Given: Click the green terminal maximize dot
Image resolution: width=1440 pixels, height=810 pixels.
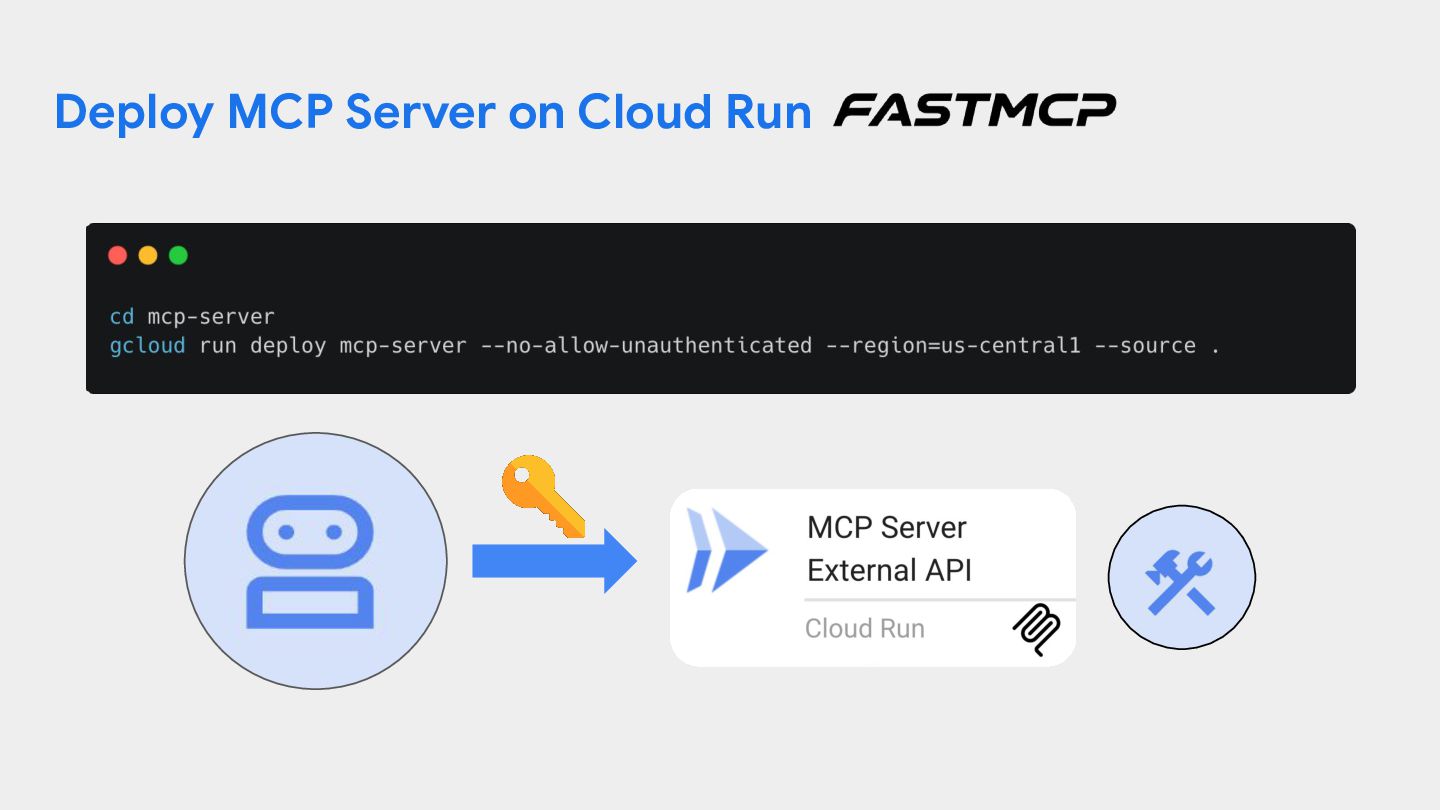Looking at the screenshot, I should point(178,255).
